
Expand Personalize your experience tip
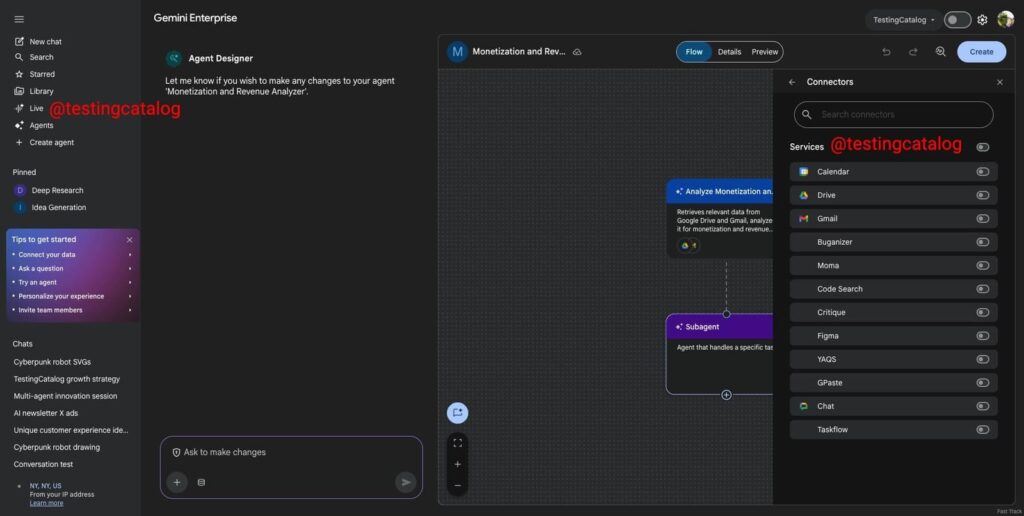[x=72, y=296]
